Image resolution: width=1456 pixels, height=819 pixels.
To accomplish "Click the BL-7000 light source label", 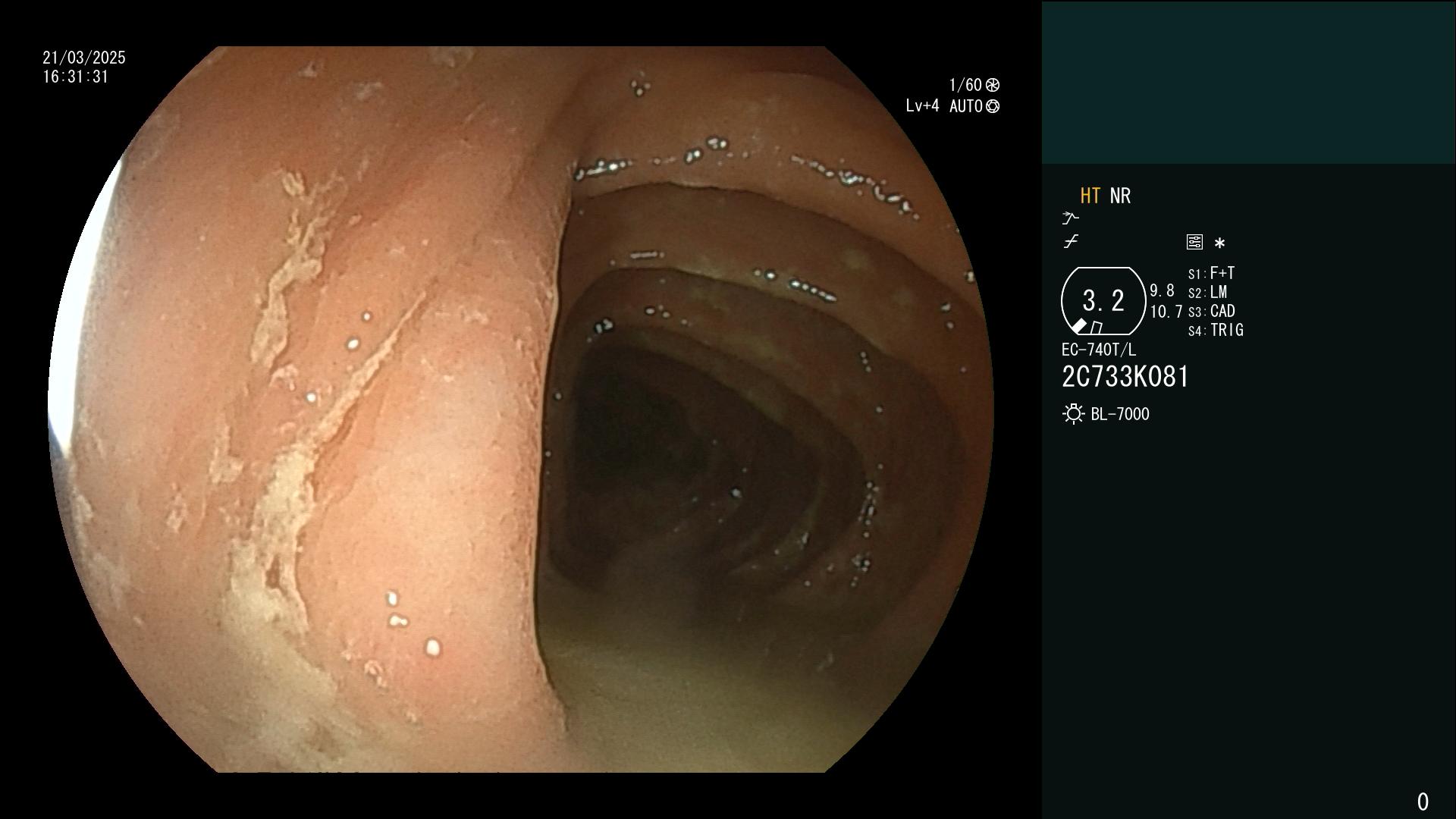I will pos(1120,414).
